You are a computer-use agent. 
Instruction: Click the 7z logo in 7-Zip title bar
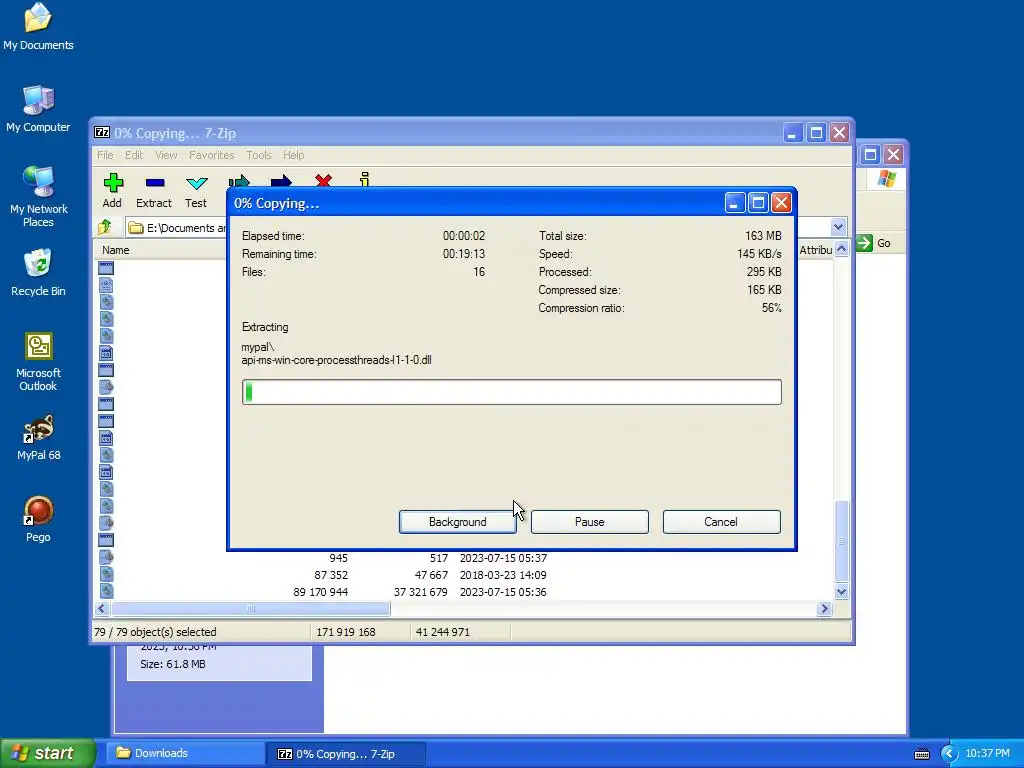pos(102,133)
